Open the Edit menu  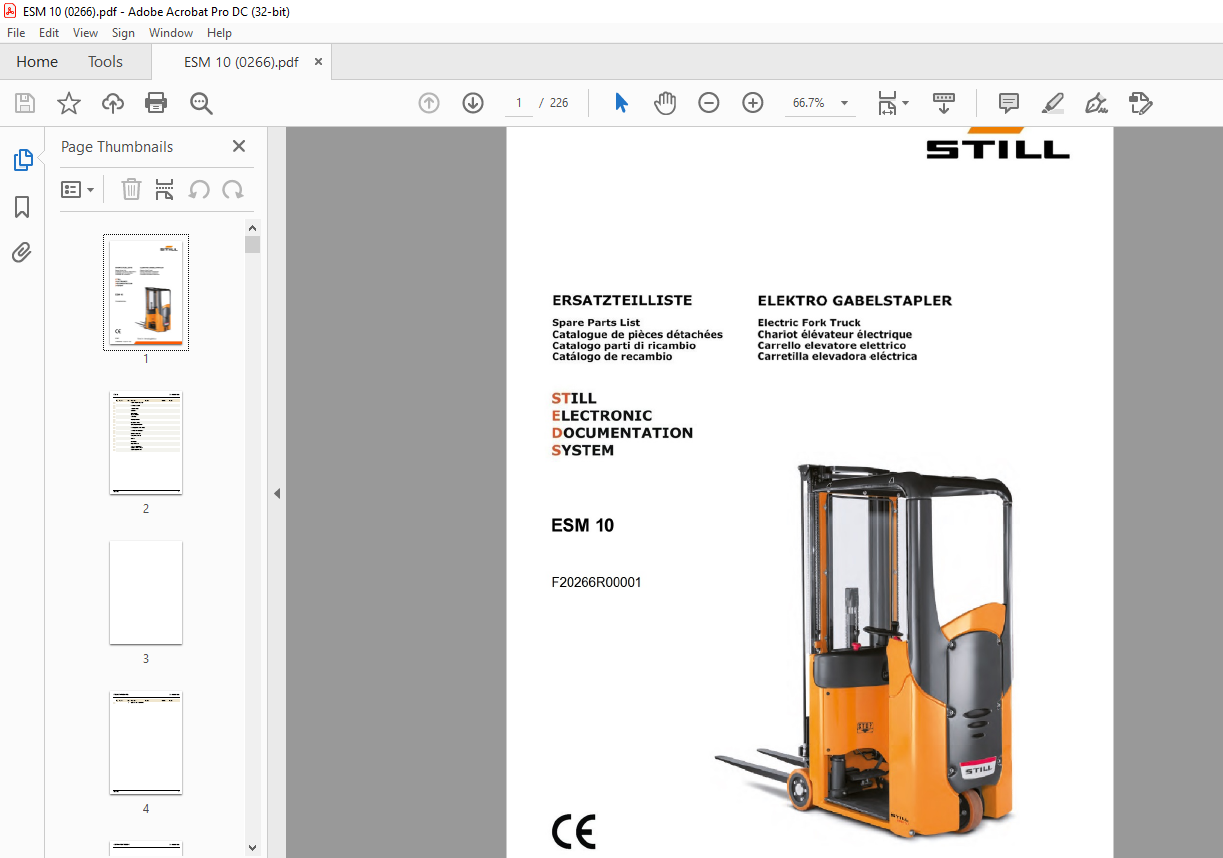pyautogui.click(x=49, y=33)
